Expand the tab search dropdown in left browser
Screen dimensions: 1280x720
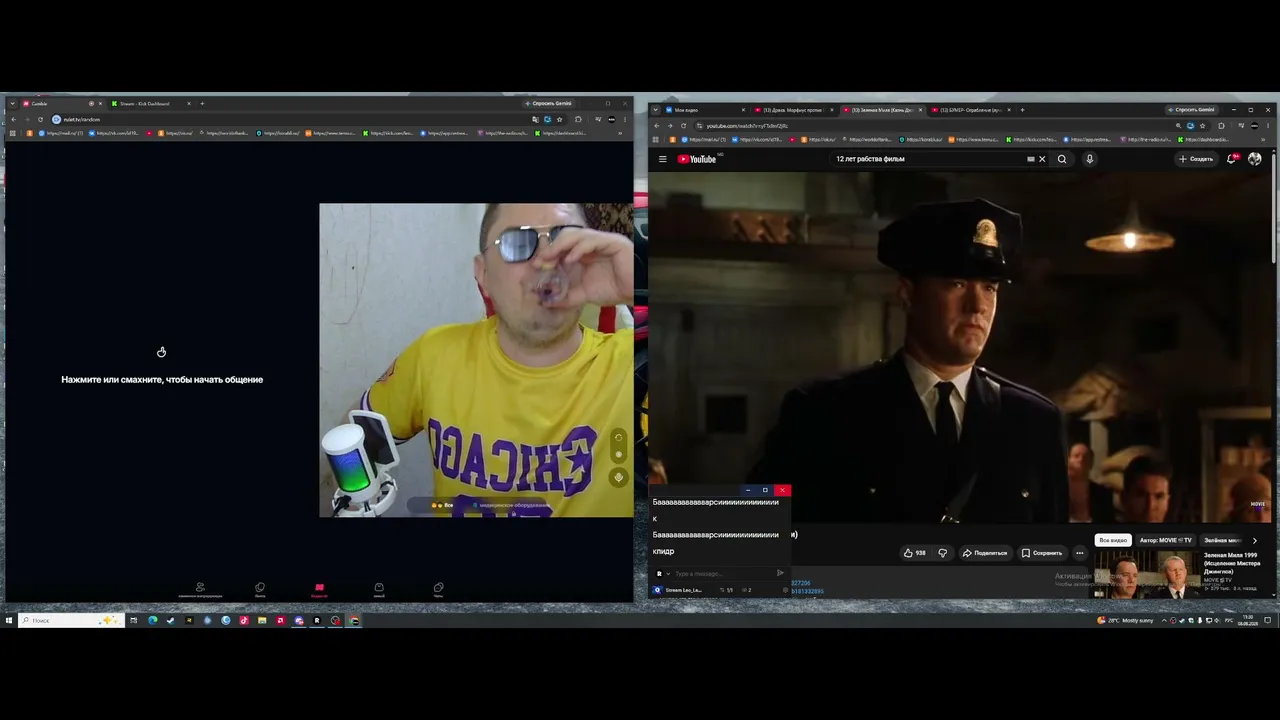(x=12, y=104)
